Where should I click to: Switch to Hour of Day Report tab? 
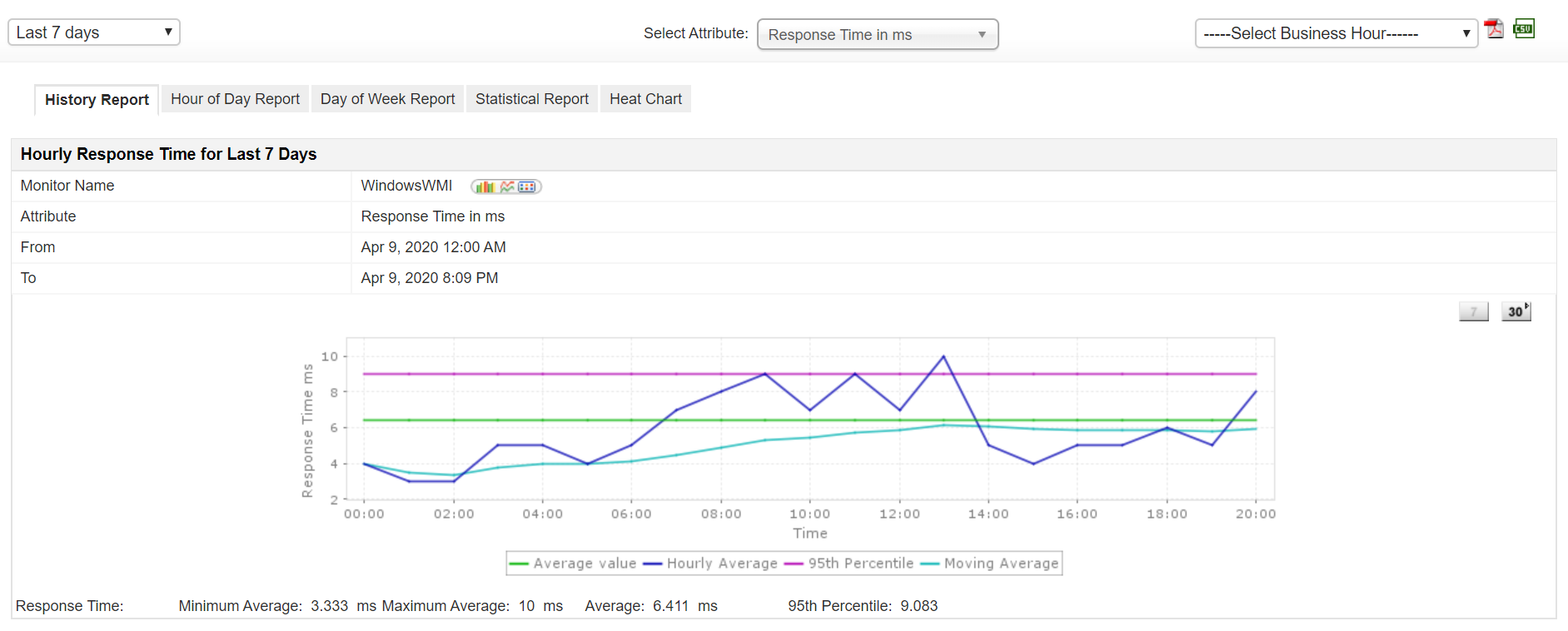235,99
